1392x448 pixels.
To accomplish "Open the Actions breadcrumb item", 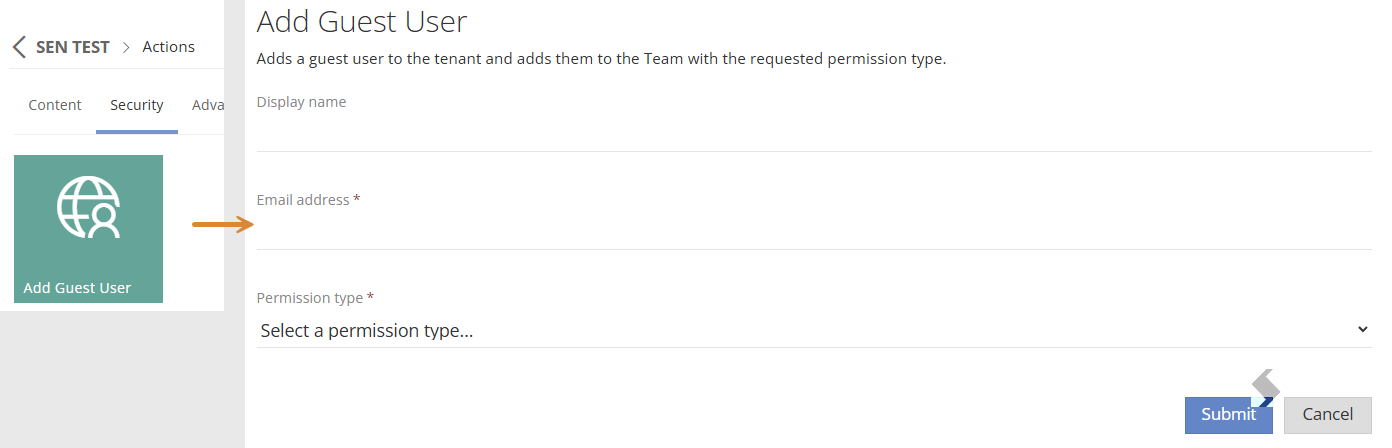I will point(169,47).
